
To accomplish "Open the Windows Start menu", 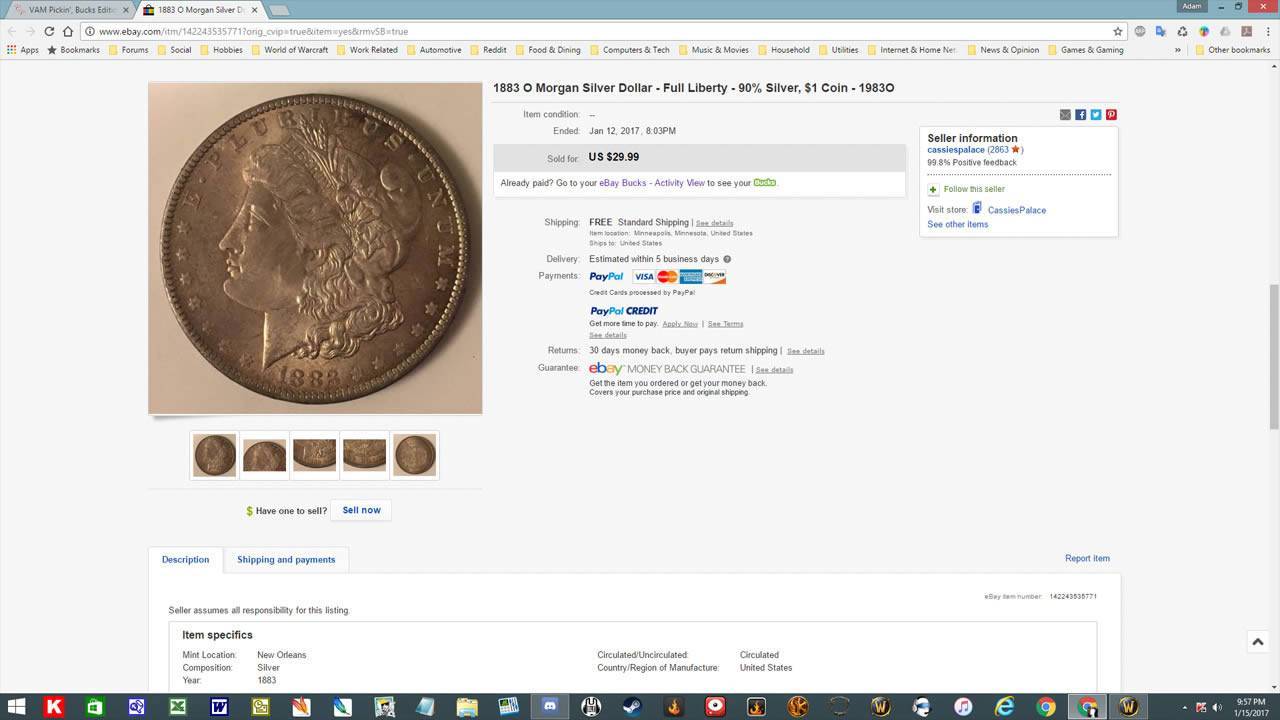I will (x=17, y=707).
